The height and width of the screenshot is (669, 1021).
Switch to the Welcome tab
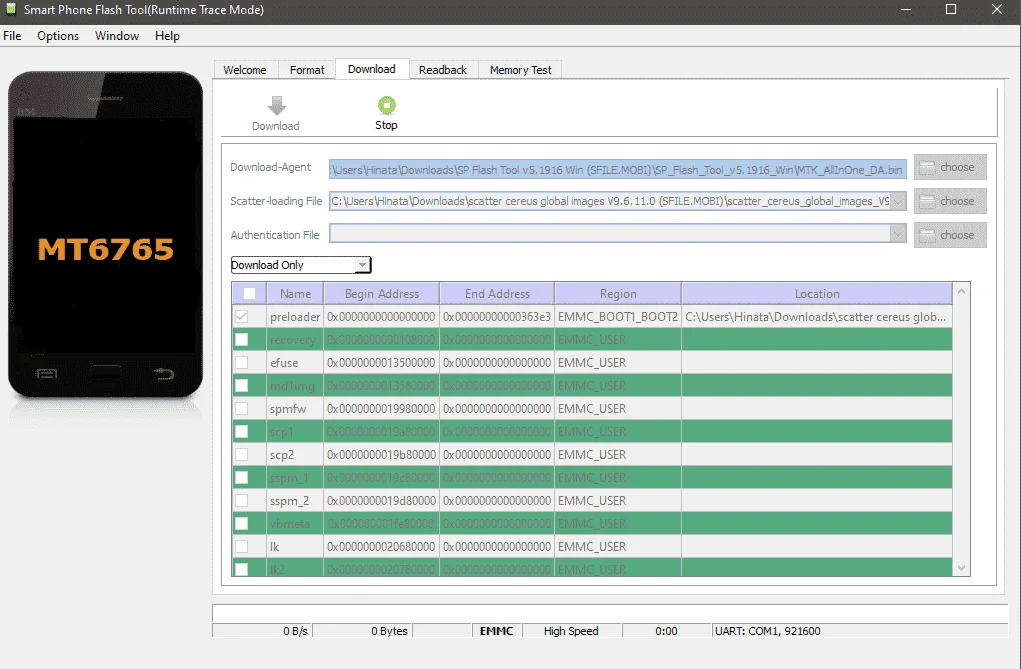point(245,70)
